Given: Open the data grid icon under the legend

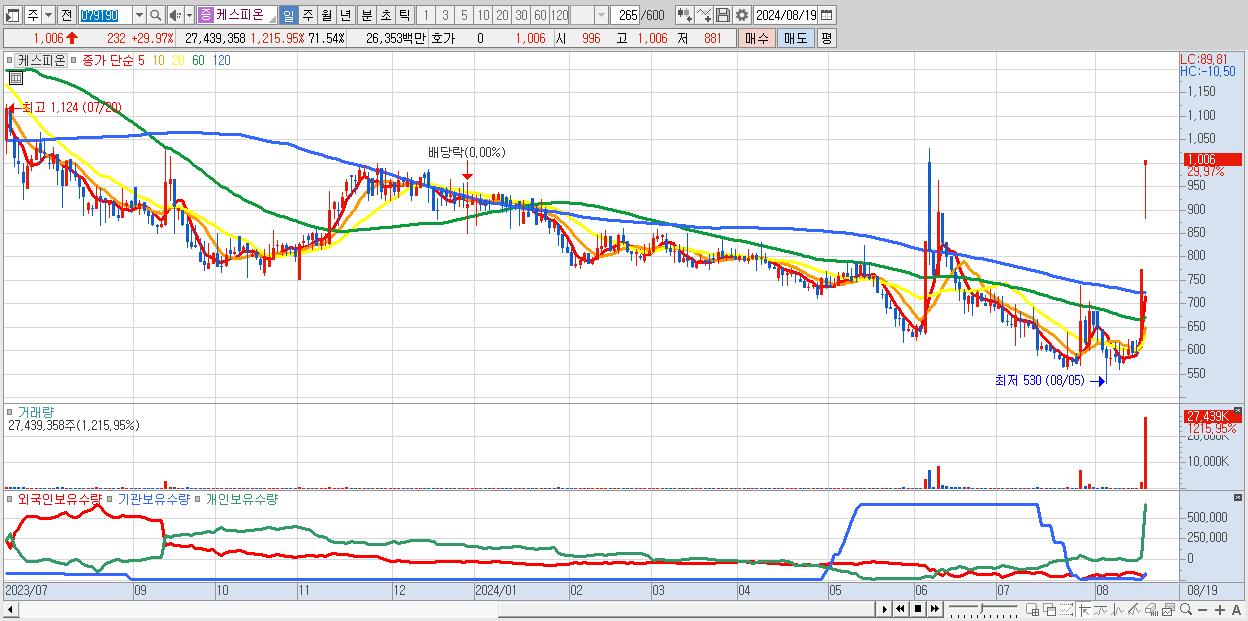Looking at the screenshot, I should [x=15, y=77].
